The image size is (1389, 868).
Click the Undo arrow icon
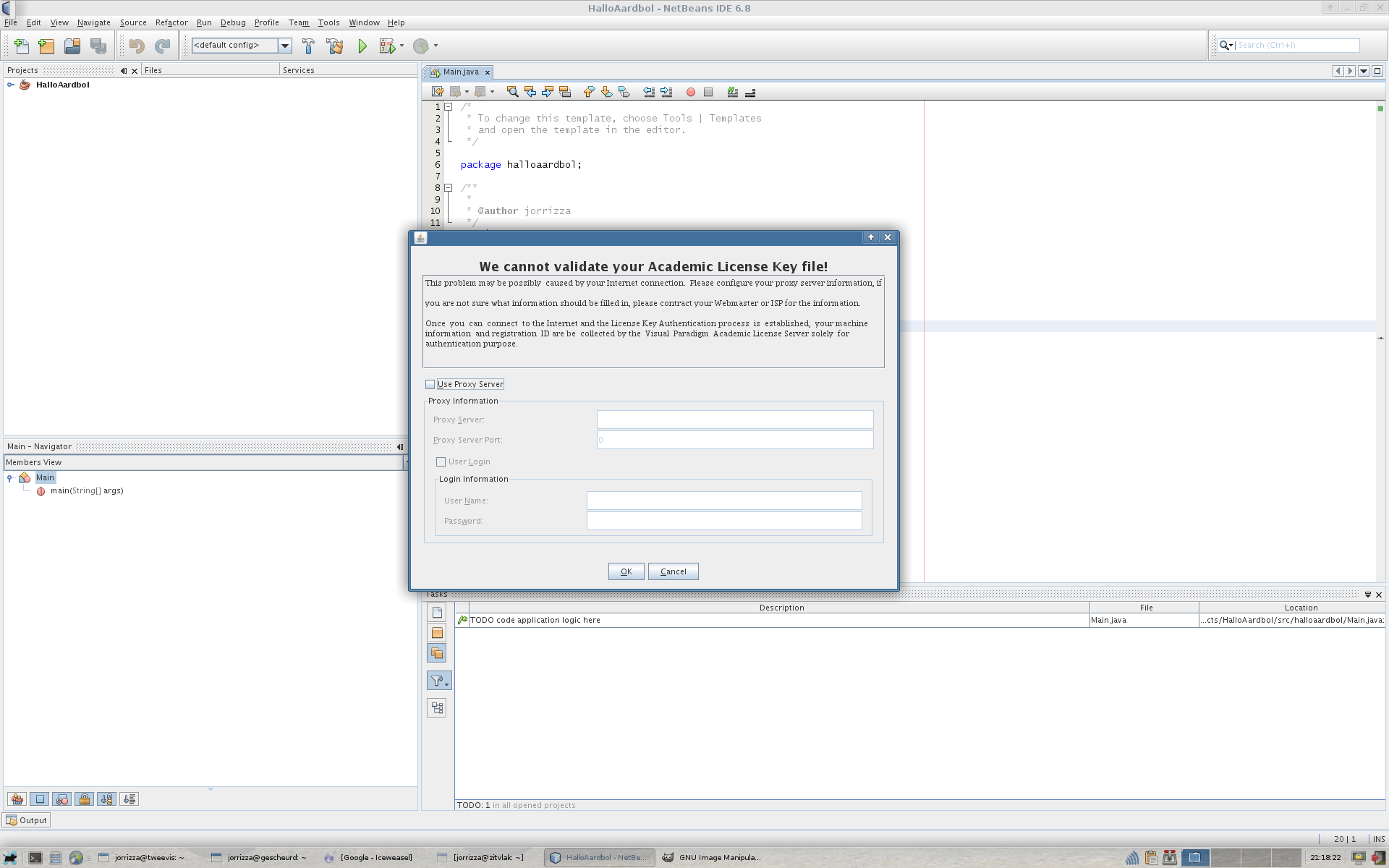click(x=137, y=46)
